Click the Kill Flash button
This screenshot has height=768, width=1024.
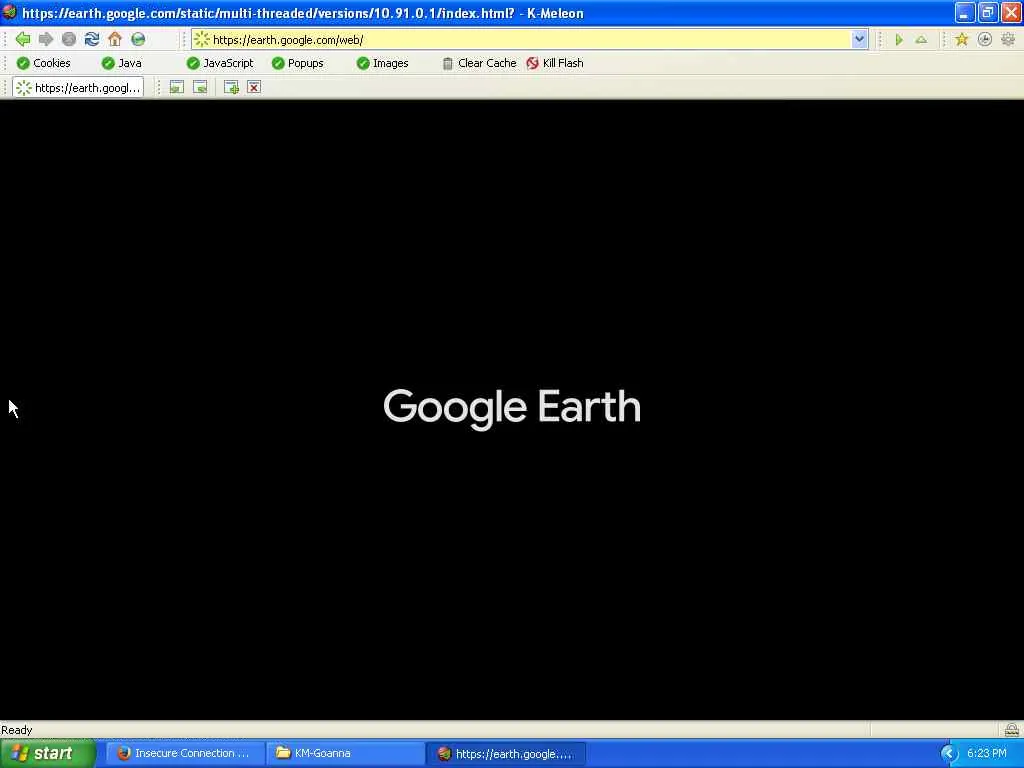555,63
